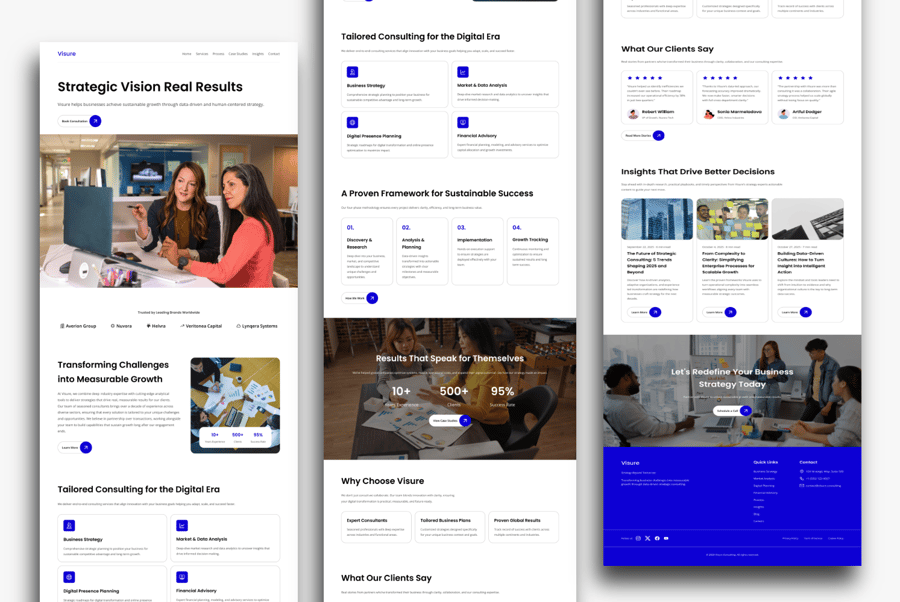Viewport: 900px width, 602px height.
Task: Select Insights in the header navigation
Action: pos(258,54)
